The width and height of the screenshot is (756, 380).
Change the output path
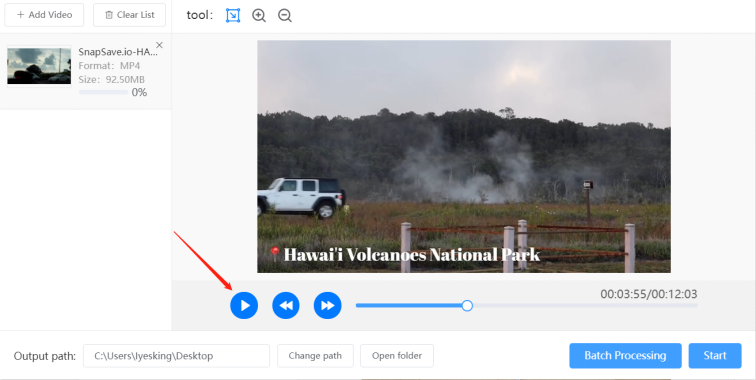315,356
